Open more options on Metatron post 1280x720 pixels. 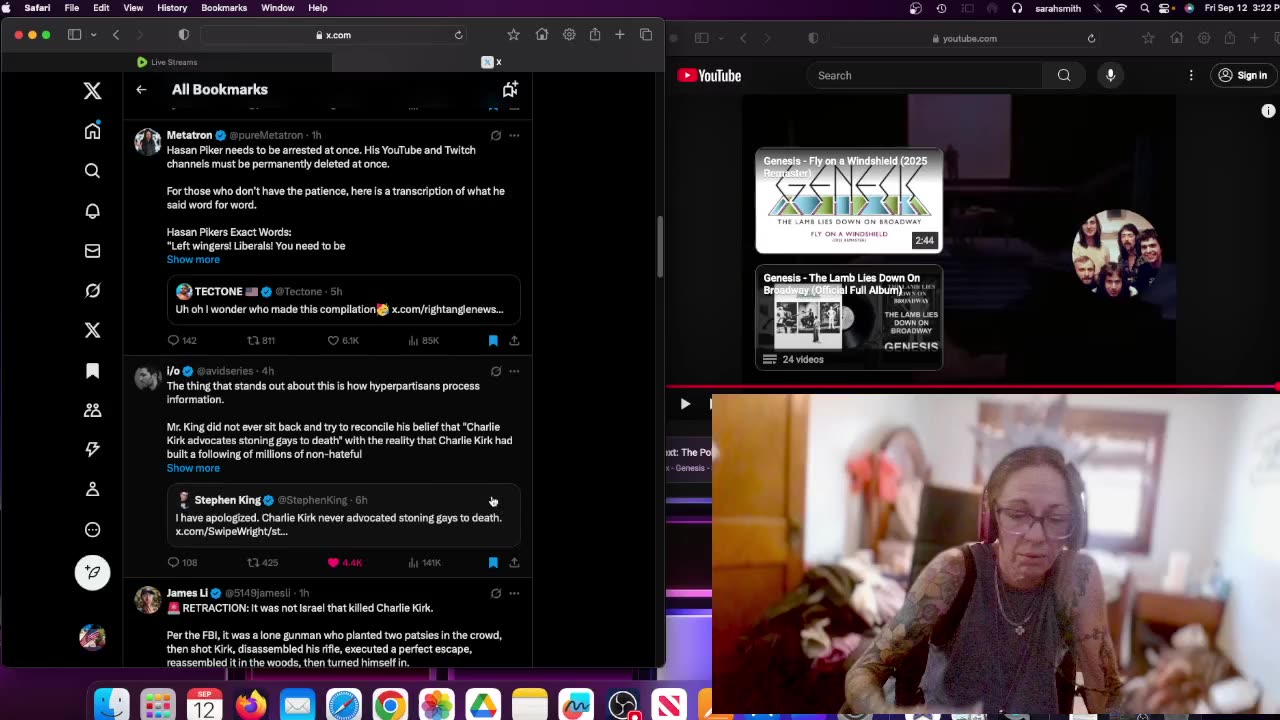(514, 135)
